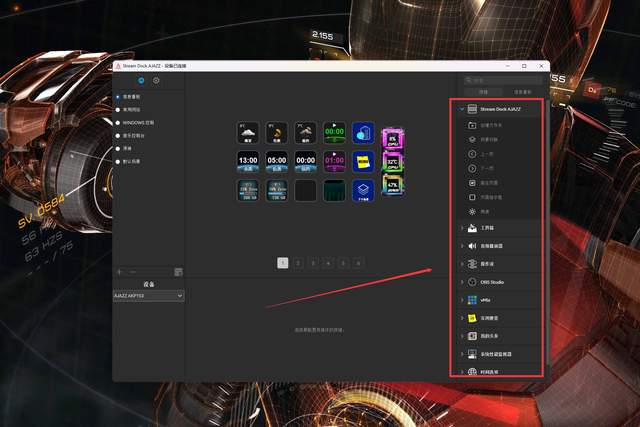Expand the OBS Studio category

(462, 282)
